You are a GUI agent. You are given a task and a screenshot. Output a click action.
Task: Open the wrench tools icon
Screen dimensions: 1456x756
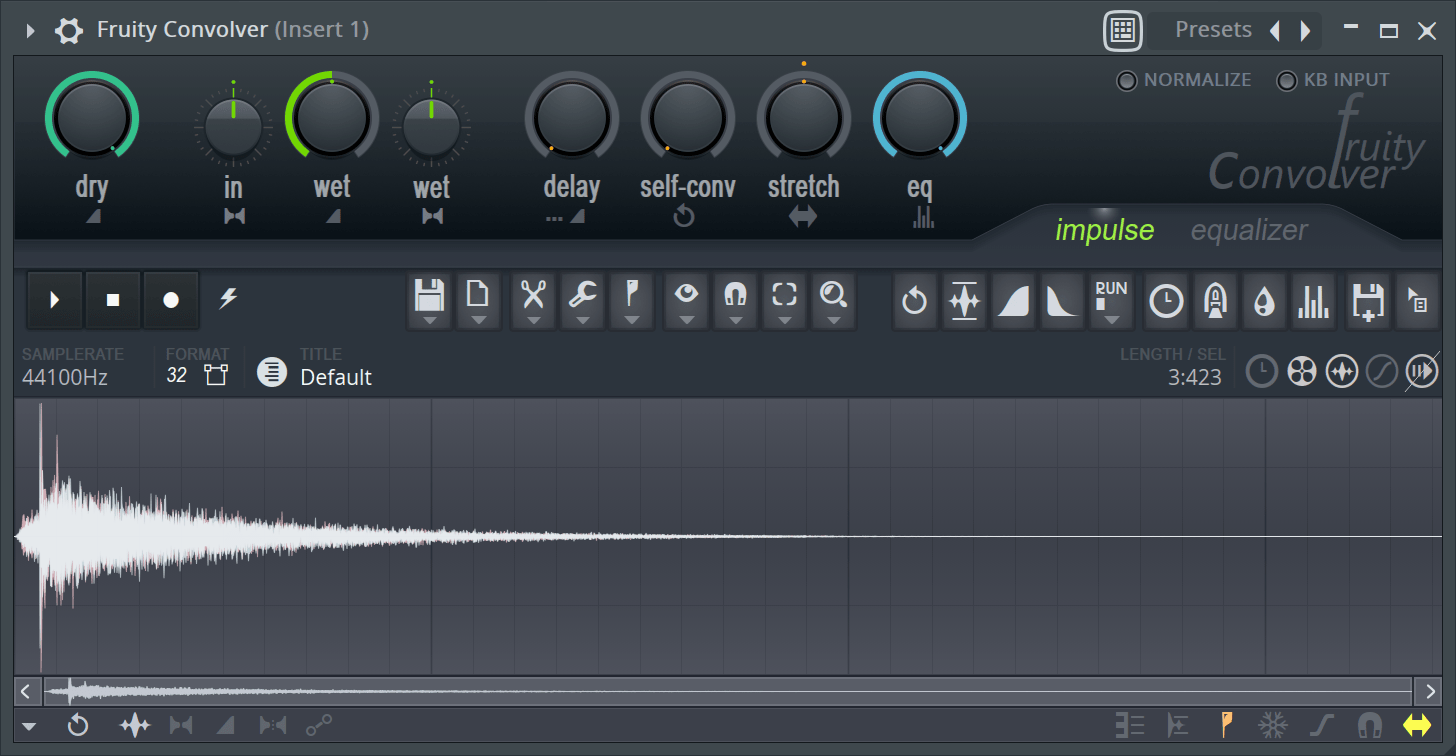pyautogui.click(x=582, y=295)
